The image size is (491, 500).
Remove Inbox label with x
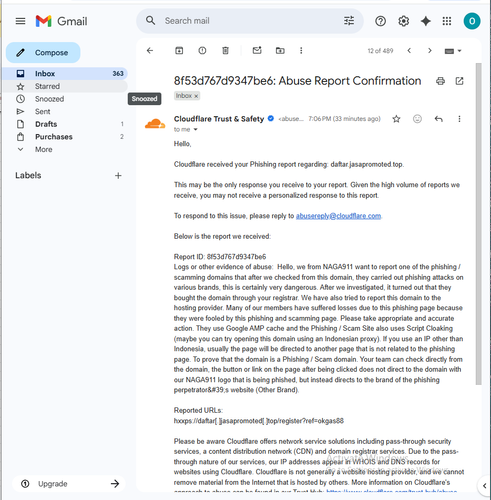[196, 96]
